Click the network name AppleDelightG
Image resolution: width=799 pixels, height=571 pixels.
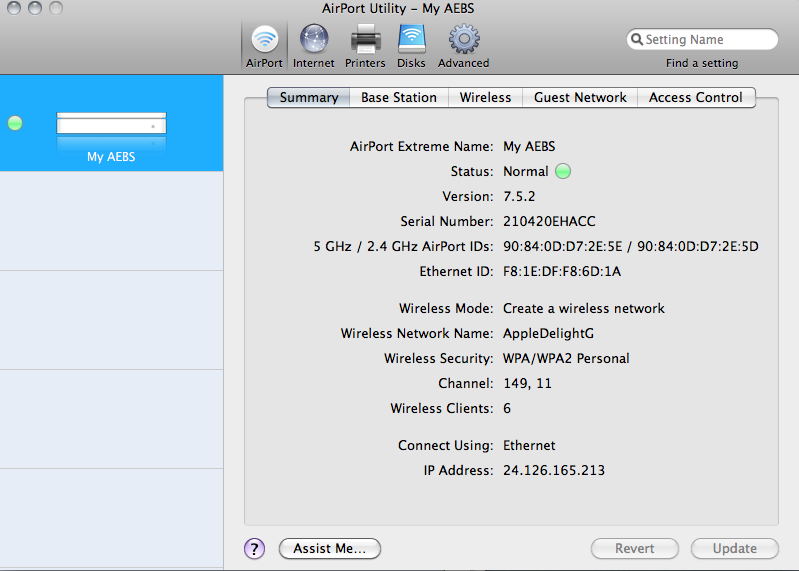point(548,334)
